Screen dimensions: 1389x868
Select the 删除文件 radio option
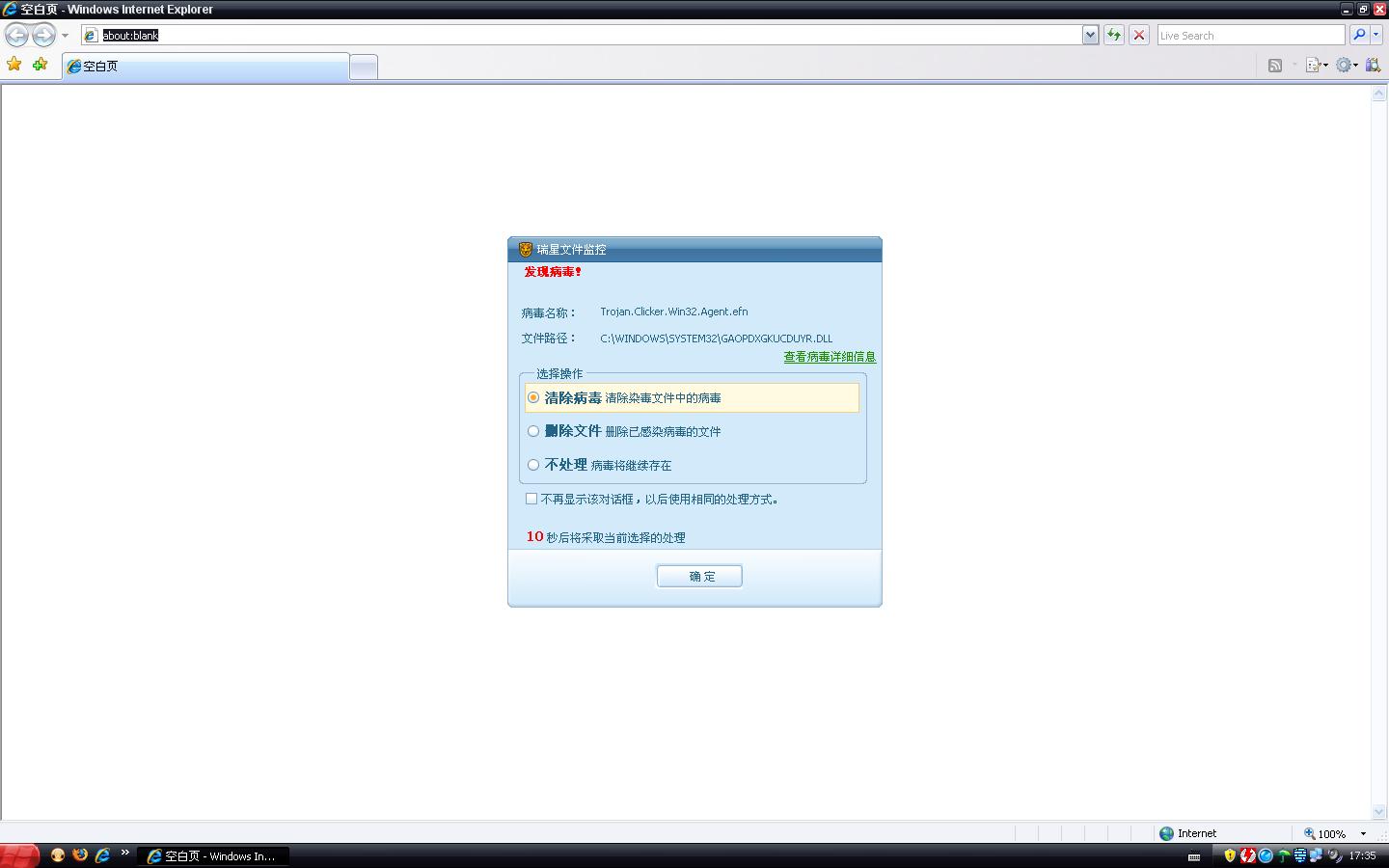pos(533,431)
